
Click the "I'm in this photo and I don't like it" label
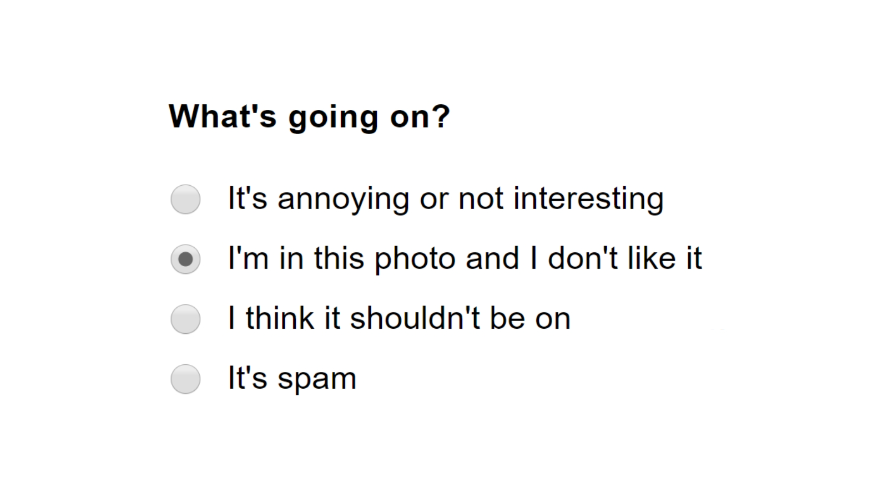click(465, 259)
